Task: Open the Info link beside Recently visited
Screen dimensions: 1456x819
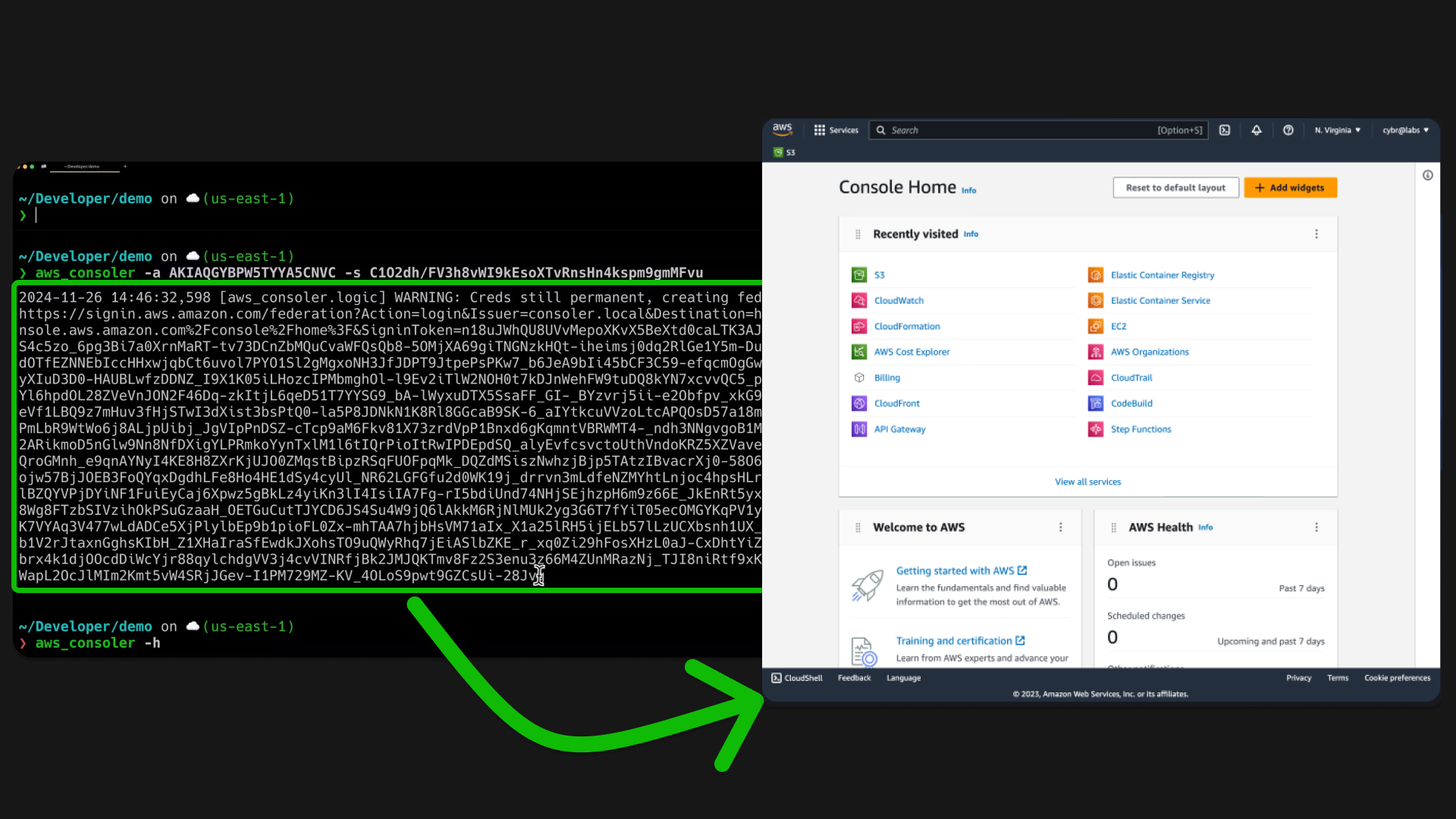Action: 971,234
